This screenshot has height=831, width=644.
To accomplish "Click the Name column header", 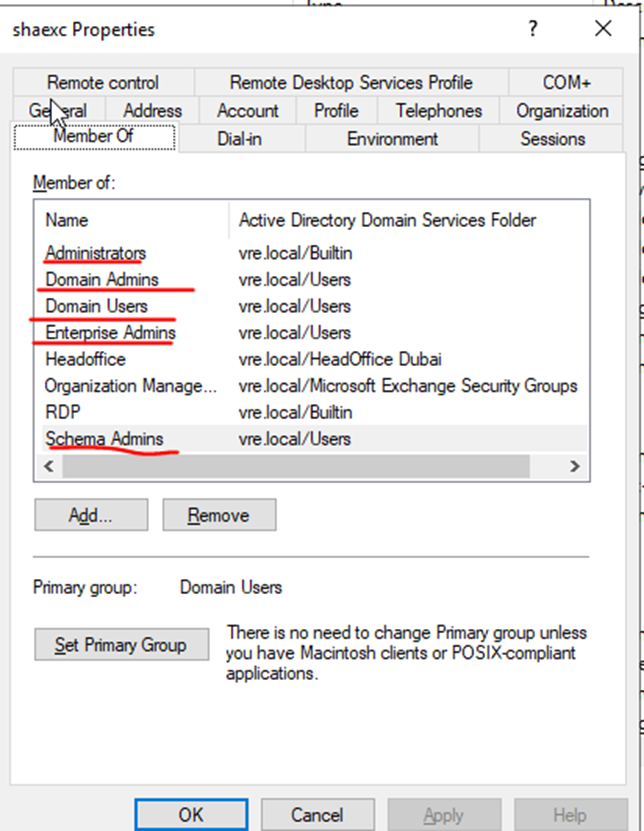I will tap(130, 220).
